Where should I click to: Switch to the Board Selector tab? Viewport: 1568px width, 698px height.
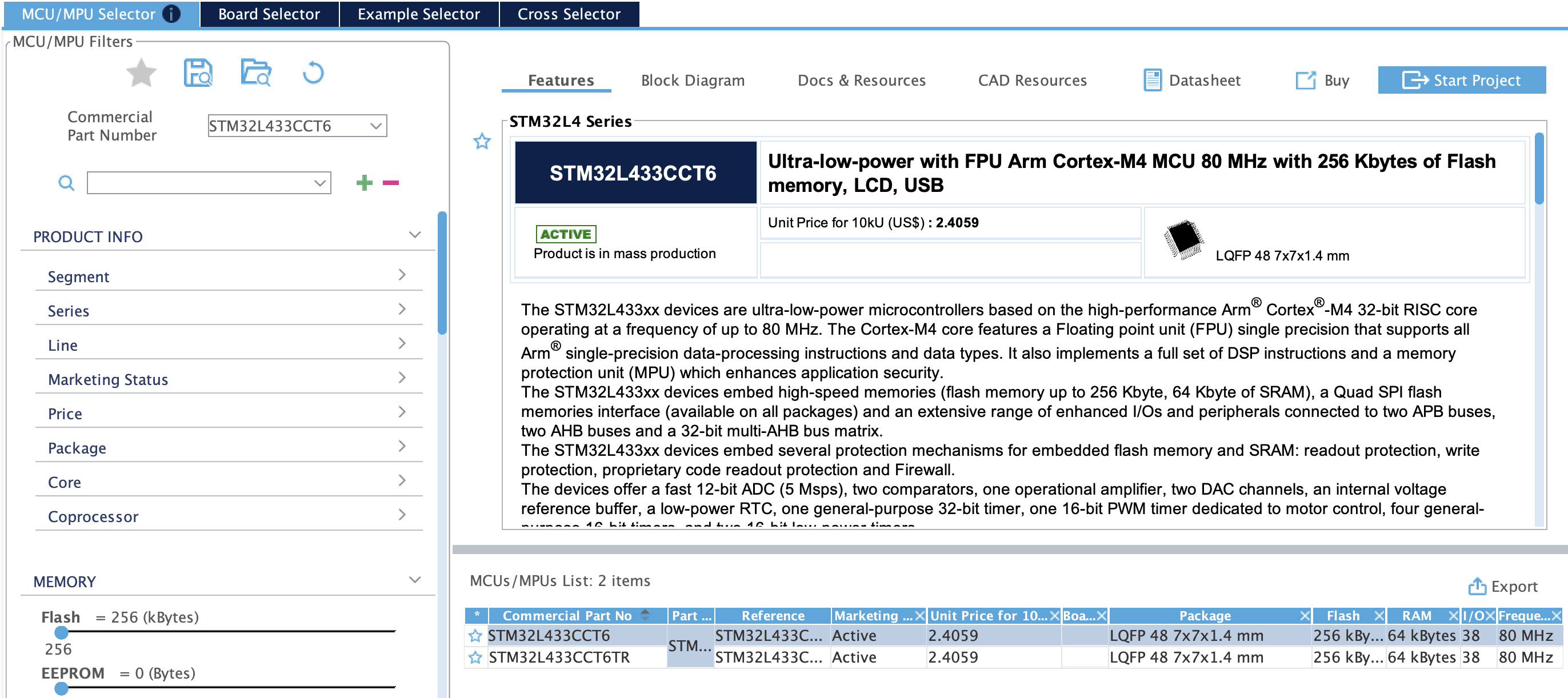pyautogui.click(x=269, y=14)
